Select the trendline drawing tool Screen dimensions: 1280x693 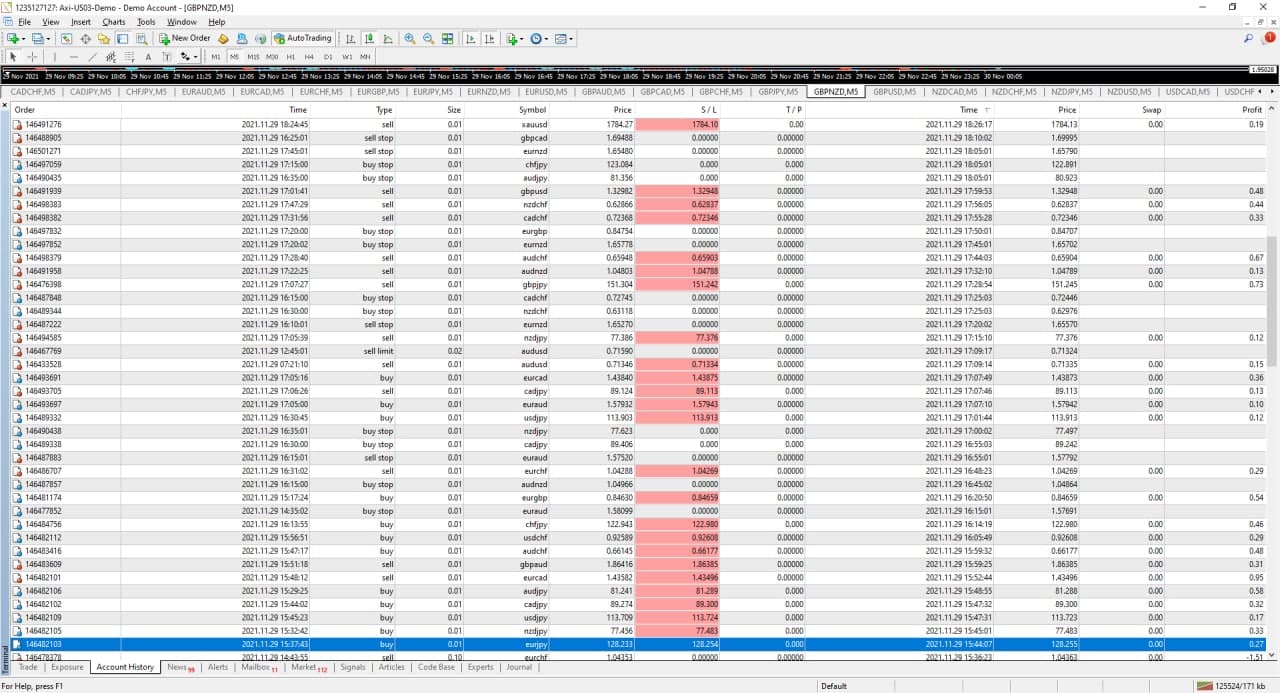[92, 57]
